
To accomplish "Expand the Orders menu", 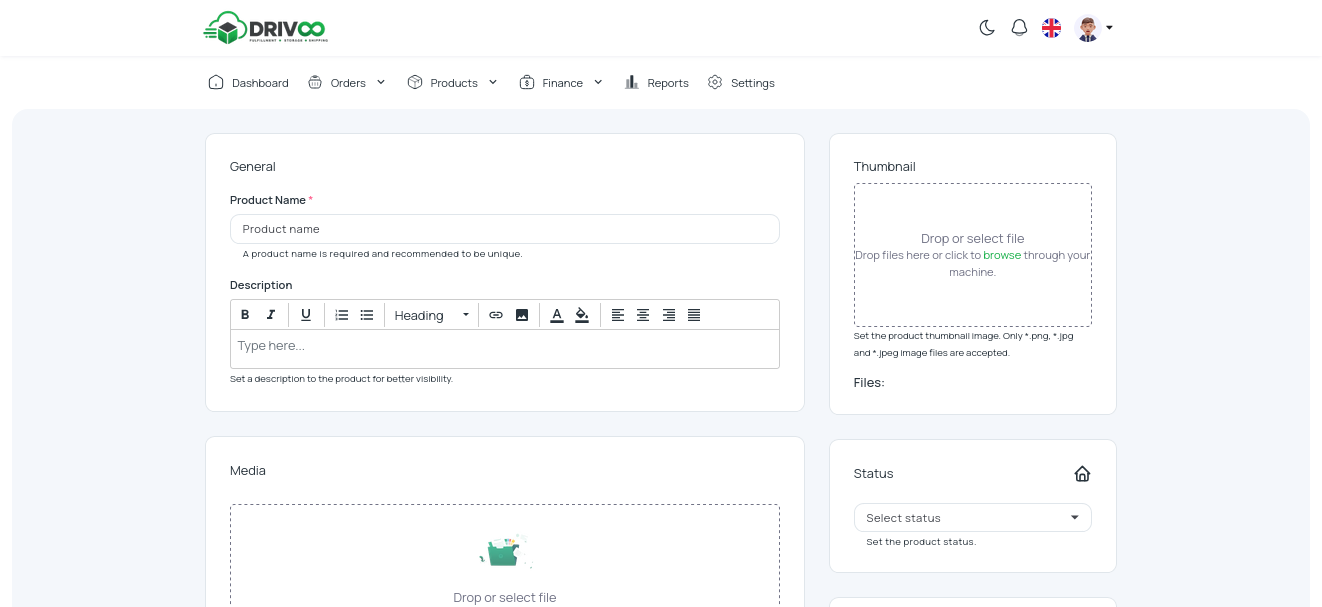I will coord(346,83).
